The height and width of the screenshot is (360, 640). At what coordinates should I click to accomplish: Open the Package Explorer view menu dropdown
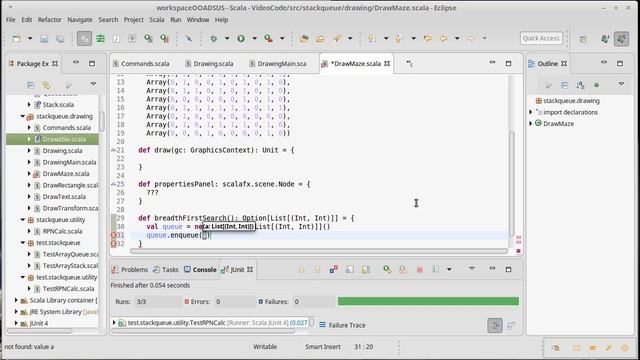click(93, 84)
